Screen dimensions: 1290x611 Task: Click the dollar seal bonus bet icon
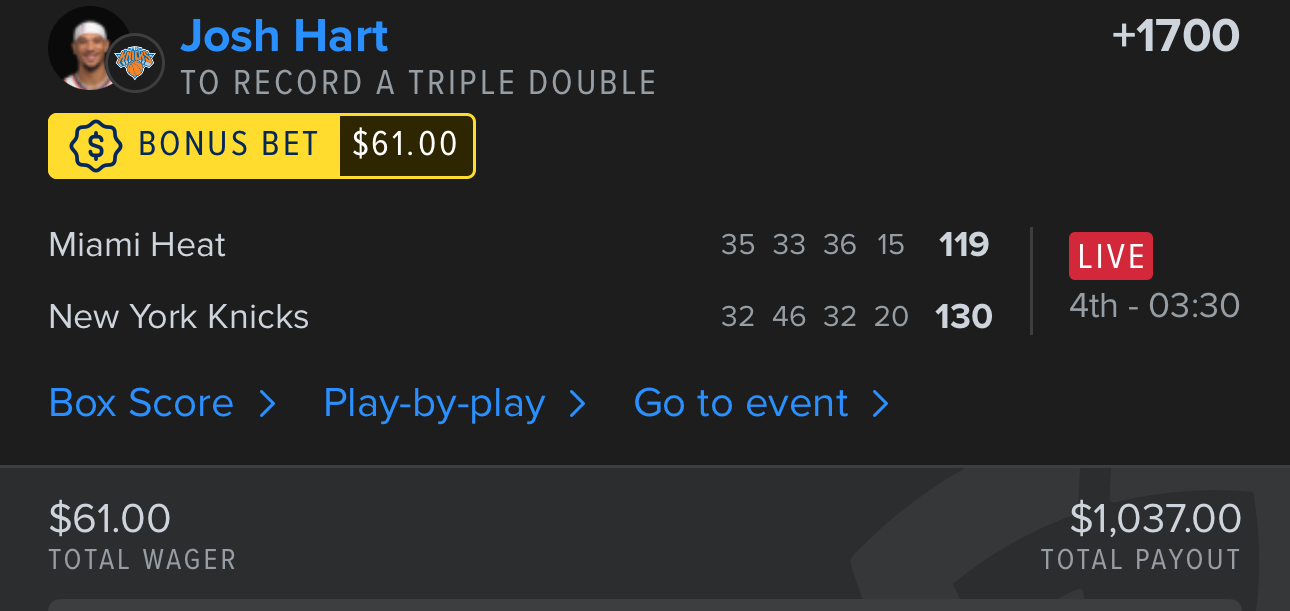tap(95, 146)
